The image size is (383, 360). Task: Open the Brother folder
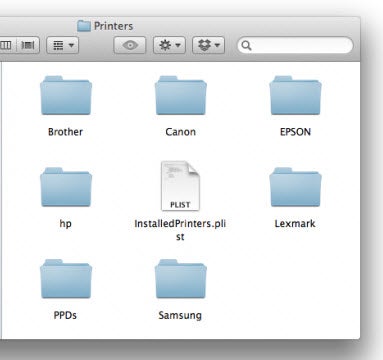click(66, 96)
